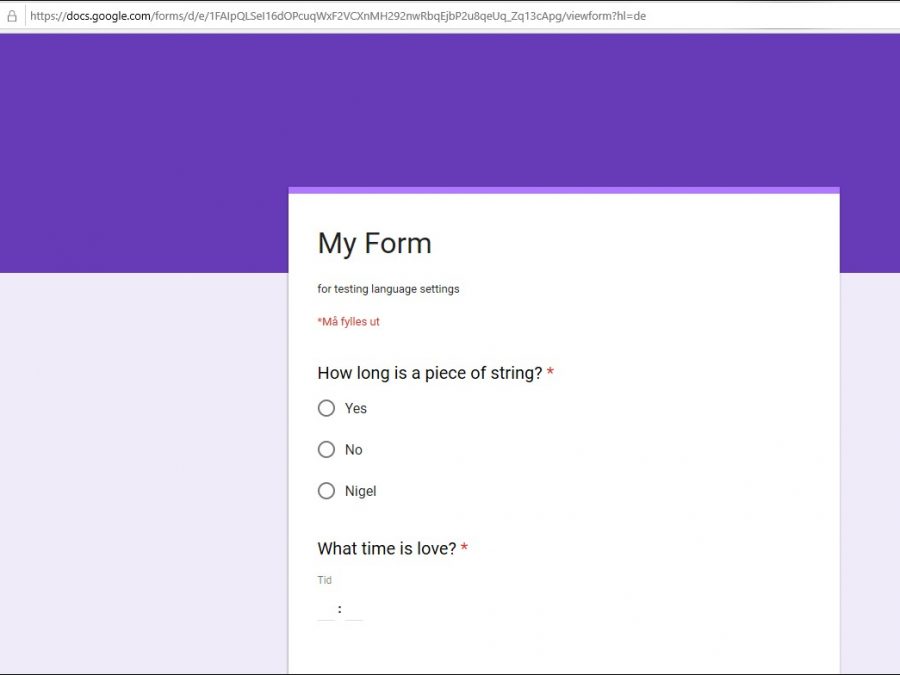Screen dimensions: 900x675
Task: Click the 'for testing language settings' description
Action: point(388,289)
